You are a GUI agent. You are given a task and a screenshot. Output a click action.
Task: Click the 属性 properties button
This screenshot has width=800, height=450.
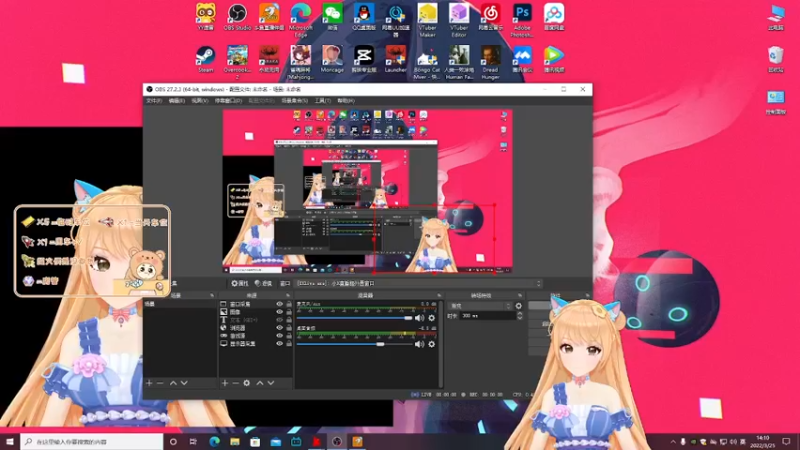coord(240,283)
